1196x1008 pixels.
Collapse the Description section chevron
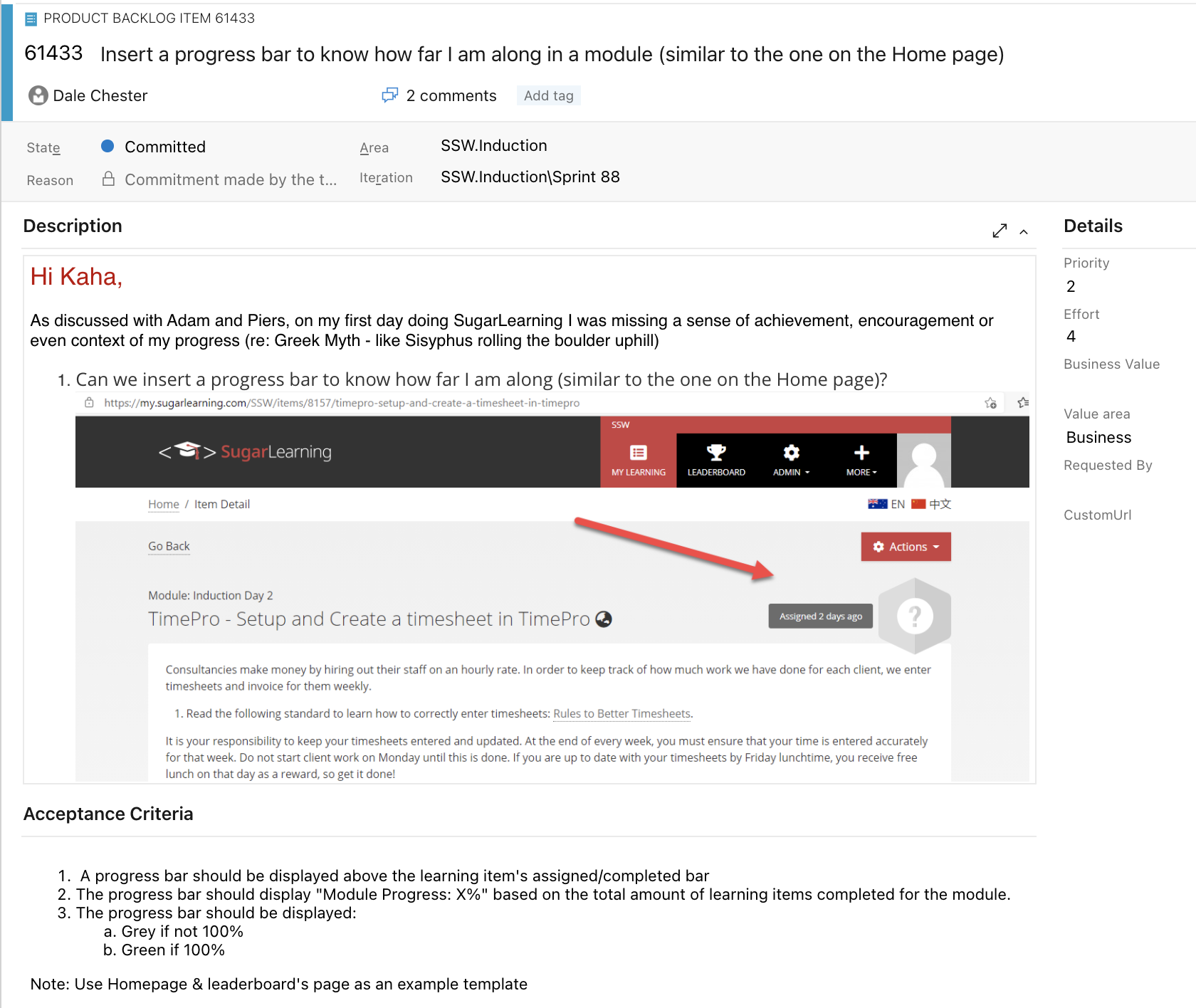pyautogui.click(x=1024, y=231)
